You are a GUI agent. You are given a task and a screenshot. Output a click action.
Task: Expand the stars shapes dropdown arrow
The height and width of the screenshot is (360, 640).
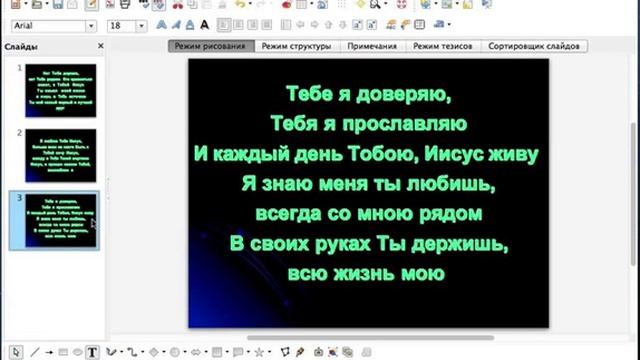pos(269,352)
